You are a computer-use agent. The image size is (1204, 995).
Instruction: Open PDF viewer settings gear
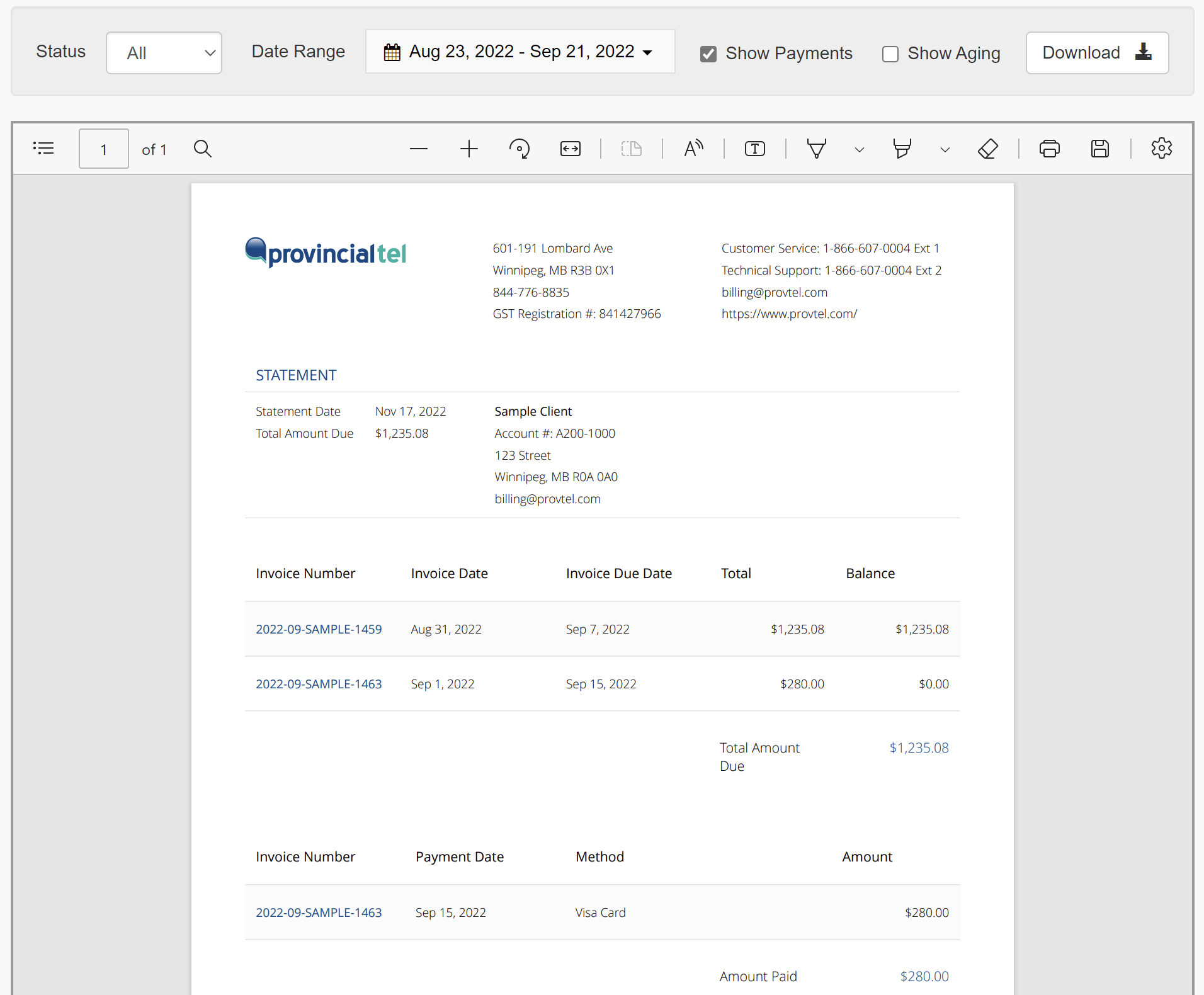coord(1162,149)
